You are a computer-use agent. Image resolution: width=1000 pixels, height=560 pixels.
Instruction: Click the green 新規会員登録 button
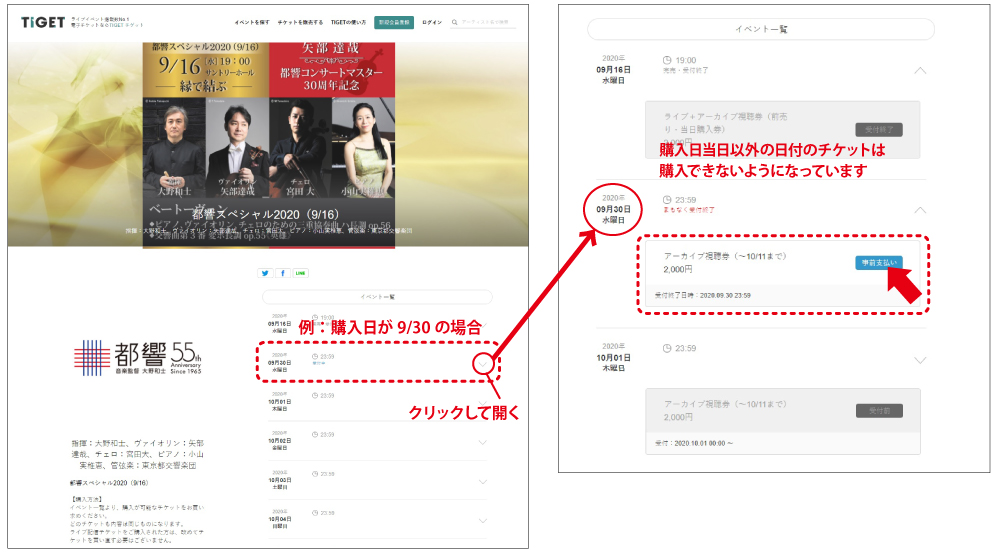point(394,21)
